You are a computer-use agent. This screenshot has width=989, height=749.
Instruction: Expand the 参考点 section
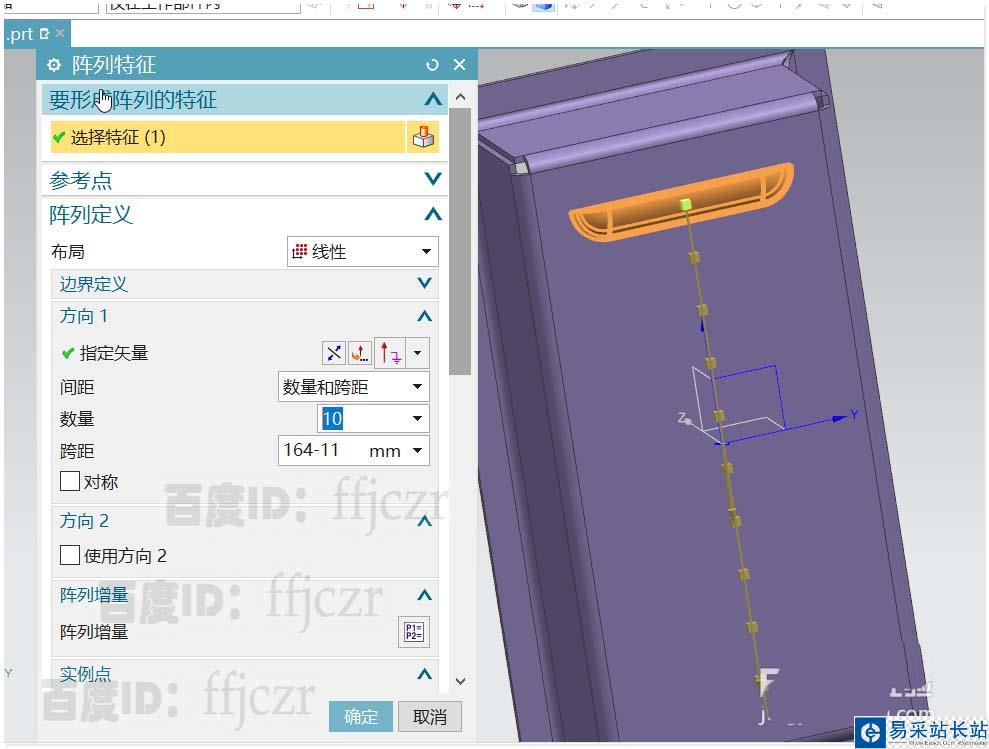coord(433,179)
